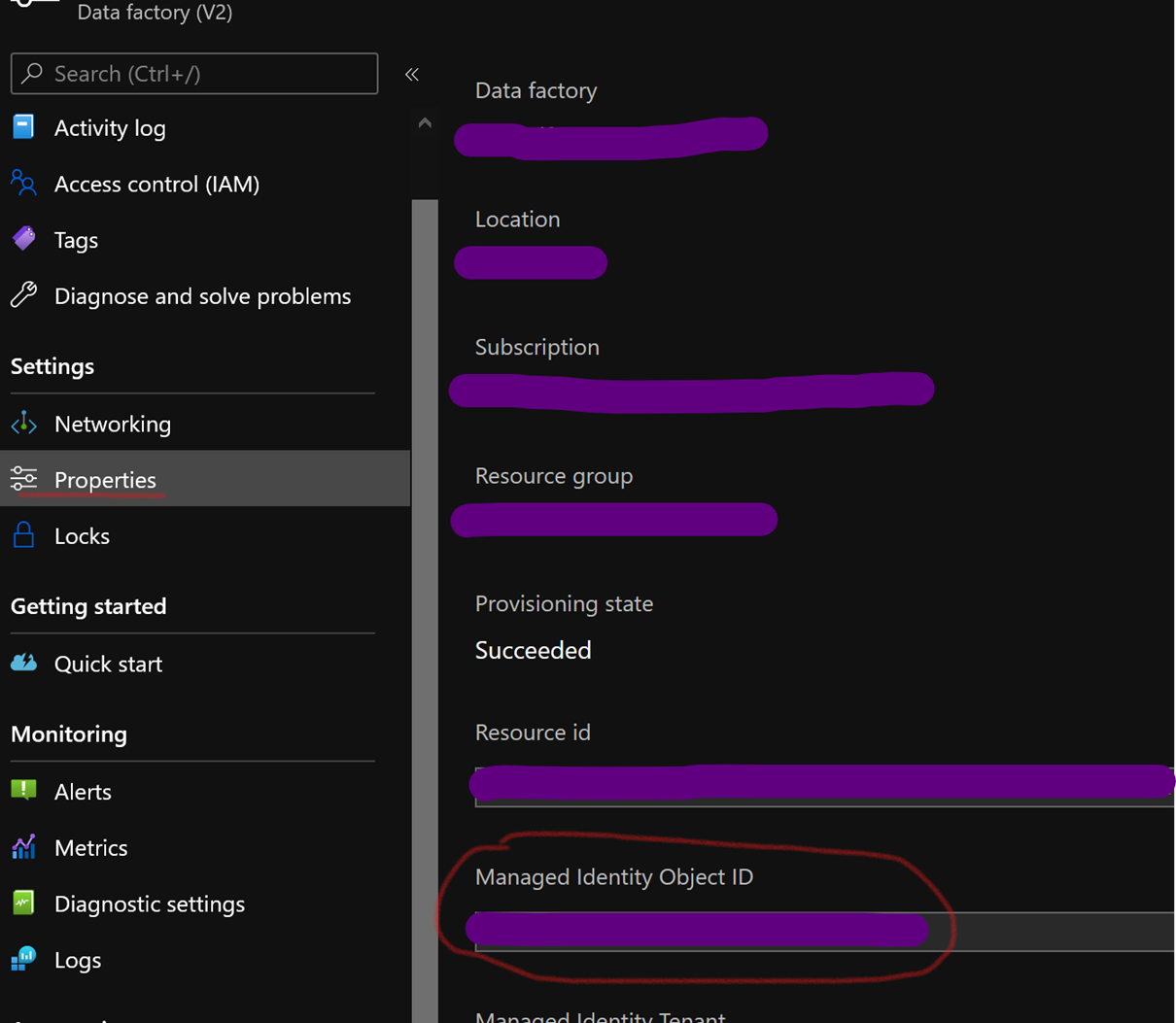The height and width of the screenshot is (1023, 1176).
Task: Collapse the sidebar using the double-chevron
Action: (411, 73)
